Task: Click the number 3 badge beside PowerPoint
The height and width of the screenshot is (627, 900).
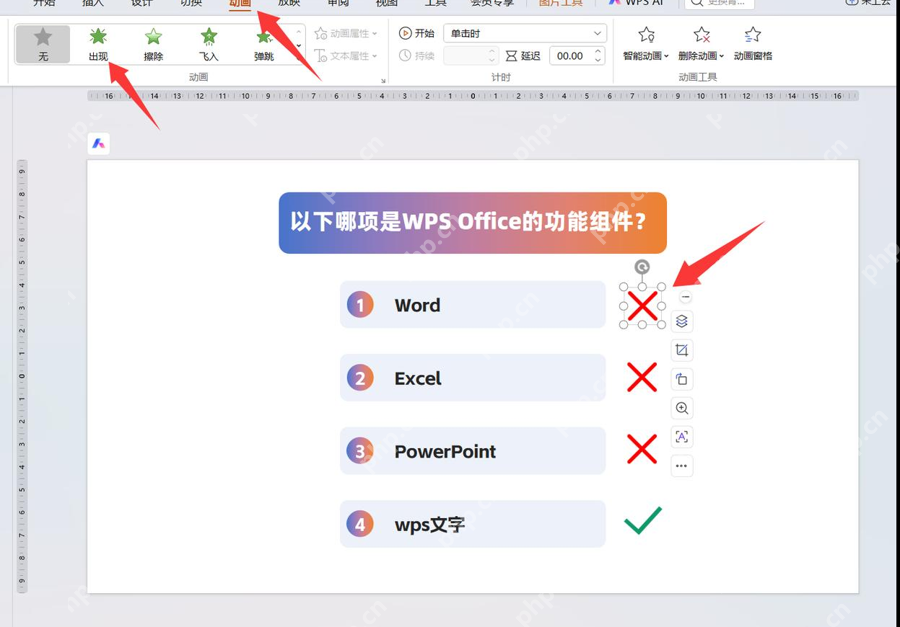Action: [x=360, y=451]
